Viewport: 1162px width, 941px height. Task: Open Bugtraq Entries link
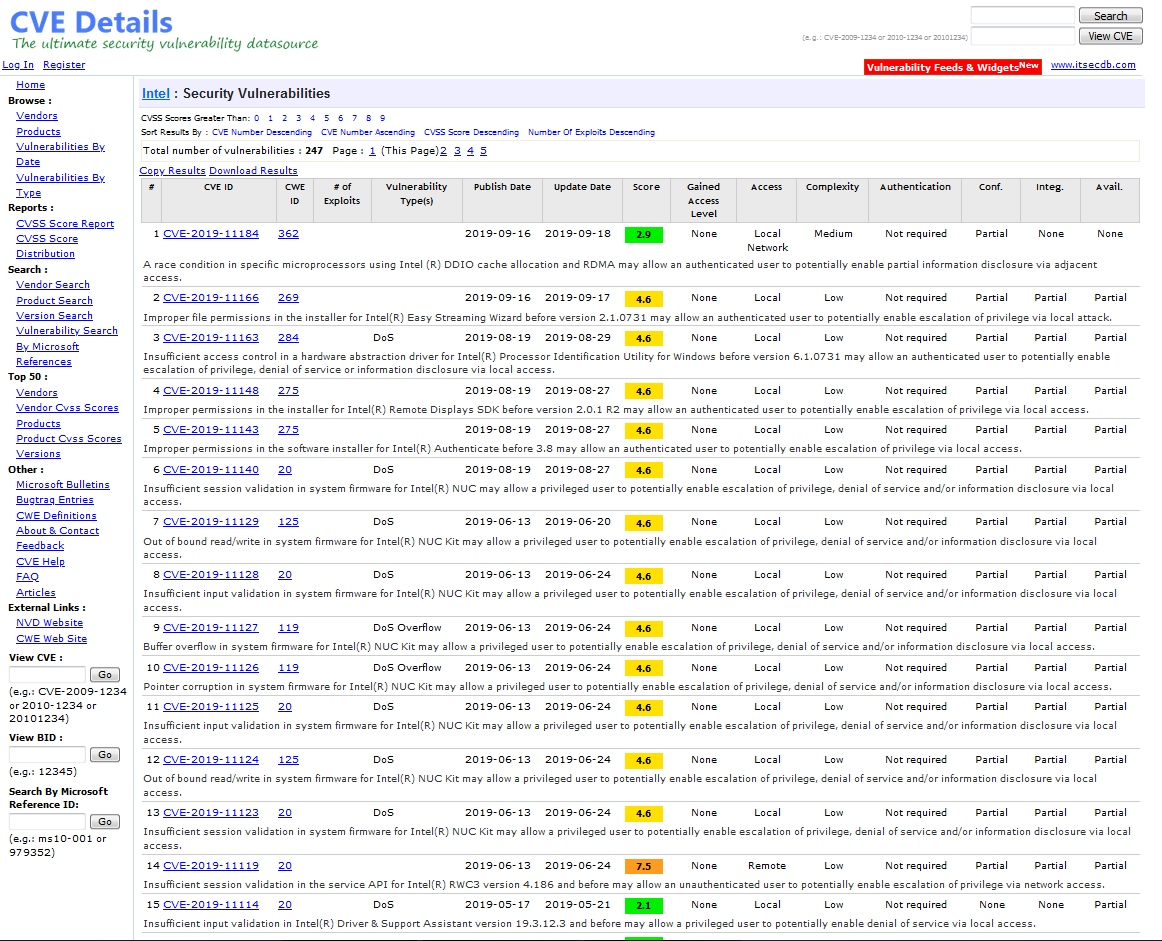tap(55, 499)
